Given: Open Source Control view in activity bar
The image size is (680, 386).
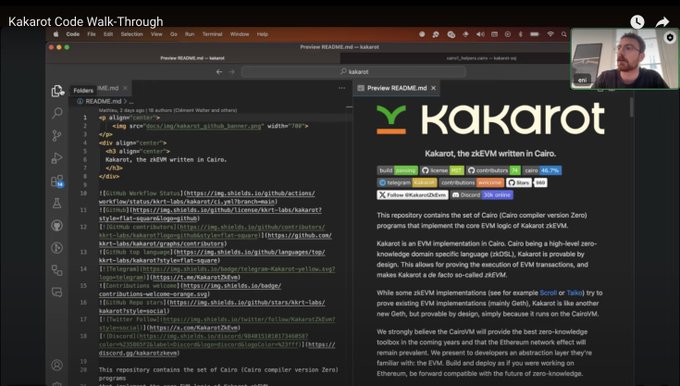Looking at the screenshot, I should tap(57, 136).
